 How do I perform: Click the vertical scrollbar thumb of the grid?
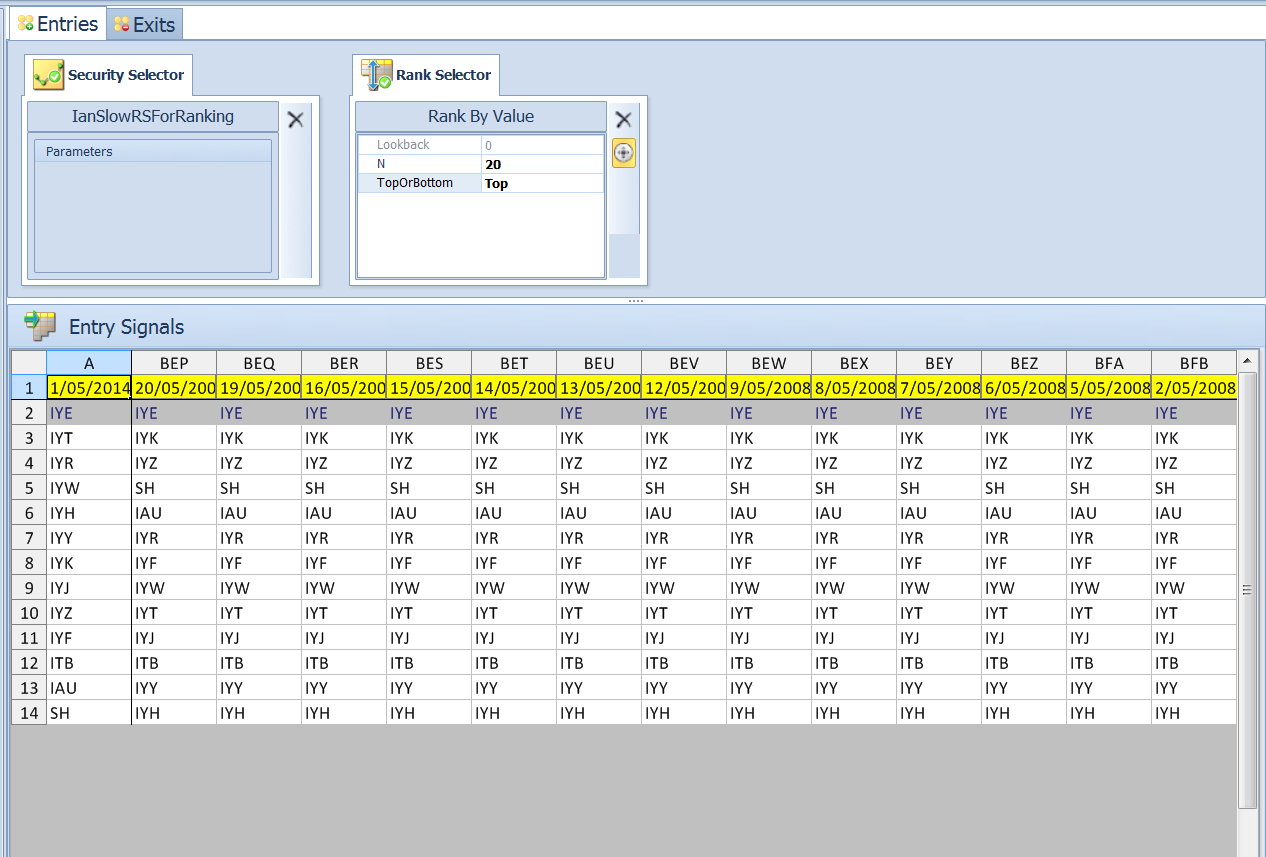[x=1247, y=590]
